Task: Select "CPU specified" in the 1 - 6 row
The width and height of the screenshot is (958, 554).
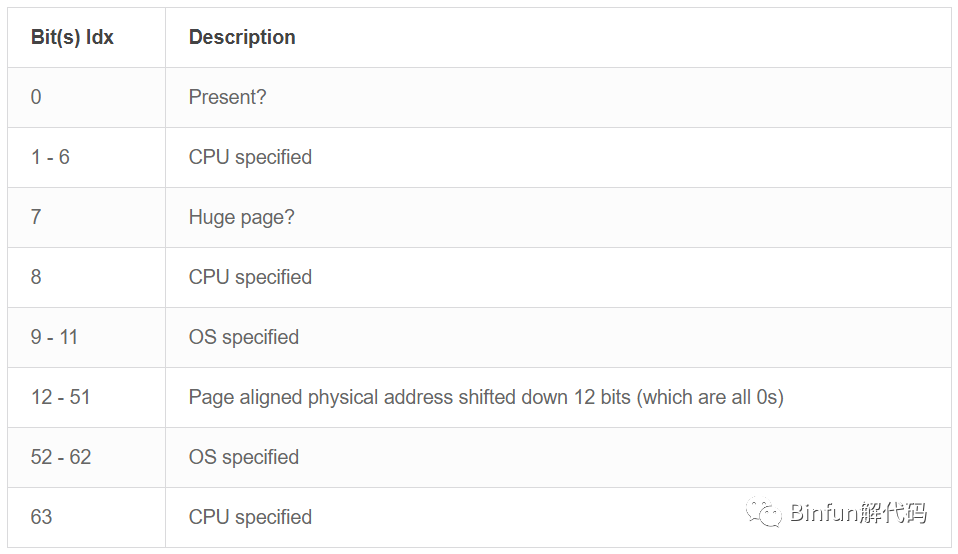Action: [x=250, y=157]
